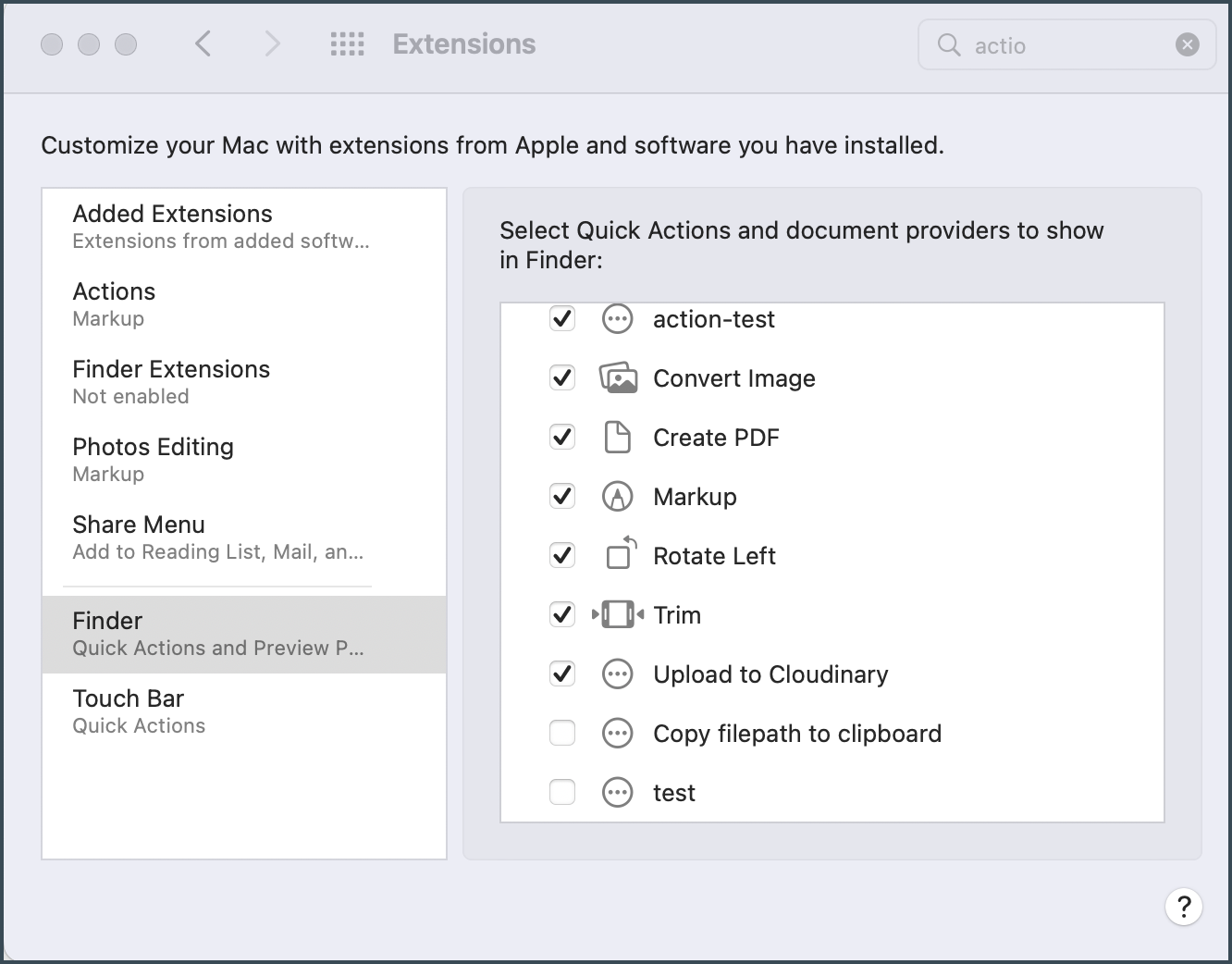Image resolution: width=1232 pixels, height=964 pixels.
Task: Click the Convert Image label
Action: (x=734, y=378)
